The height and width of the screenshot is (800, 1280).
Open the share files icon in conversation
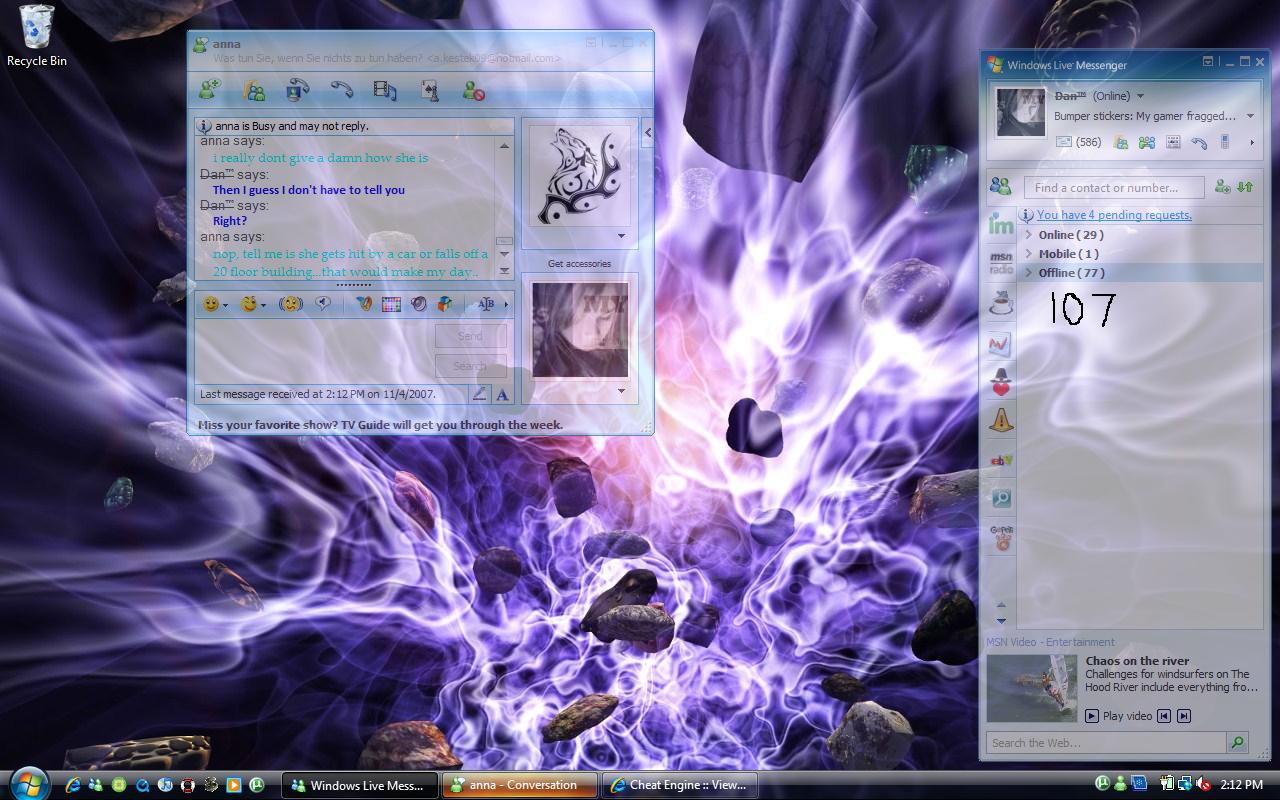point(256,90)
